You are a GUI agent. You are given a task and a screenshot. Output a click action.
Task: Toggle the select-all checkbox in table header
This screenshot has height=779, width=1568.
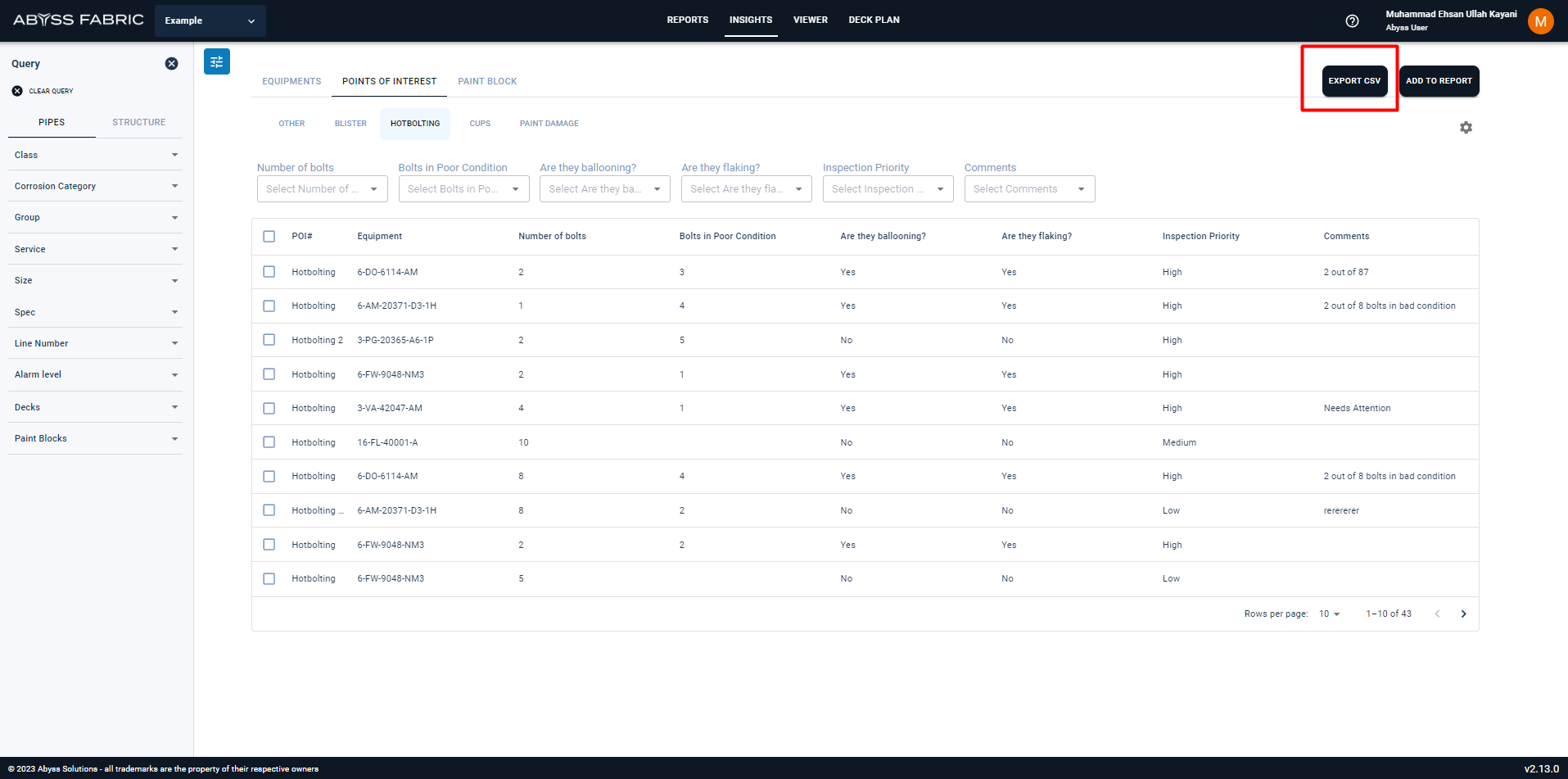pyautogui.click(x=269, y=237)
